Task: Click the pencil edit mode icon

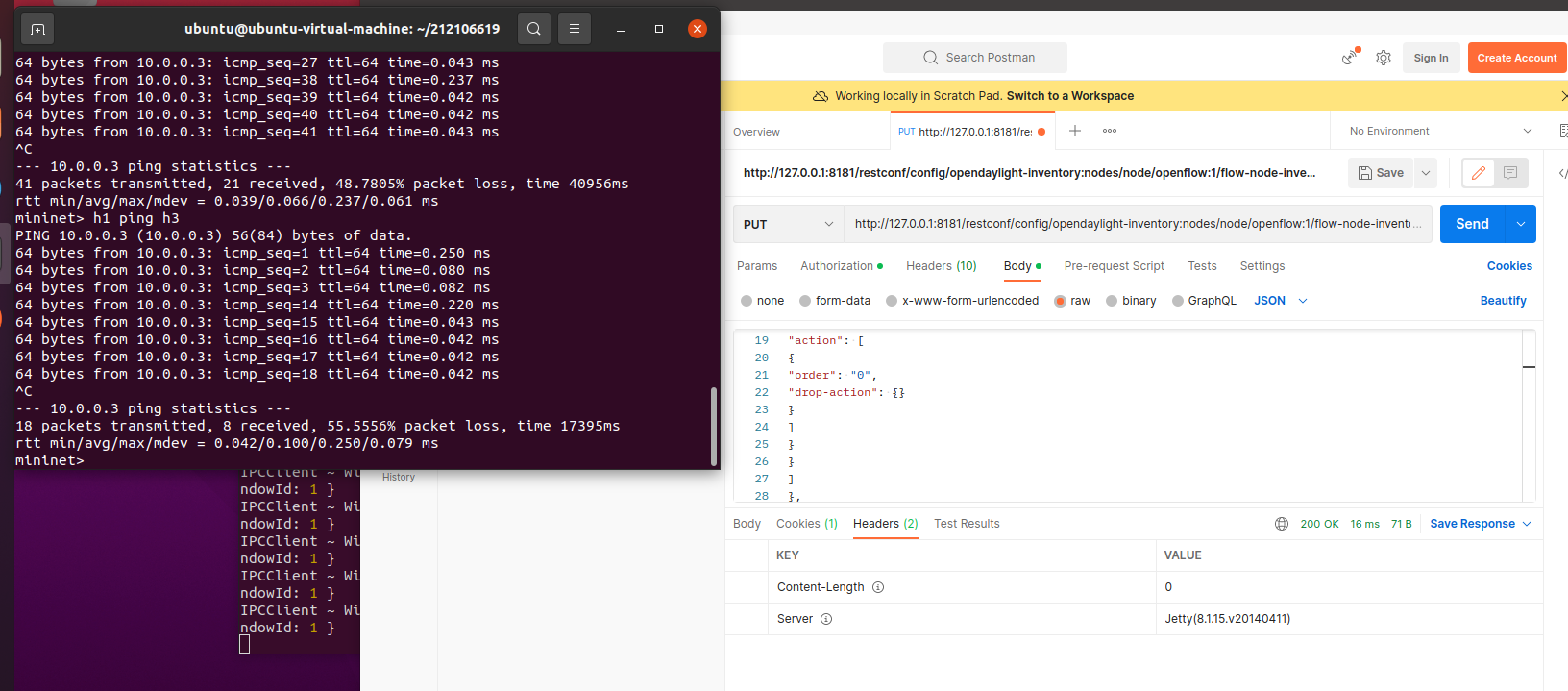Action: (1479, 173)
